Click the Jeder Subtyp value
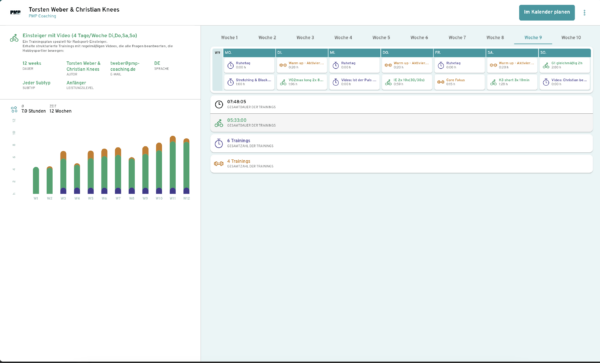600x363 pixels. click(x=36, y=83)
